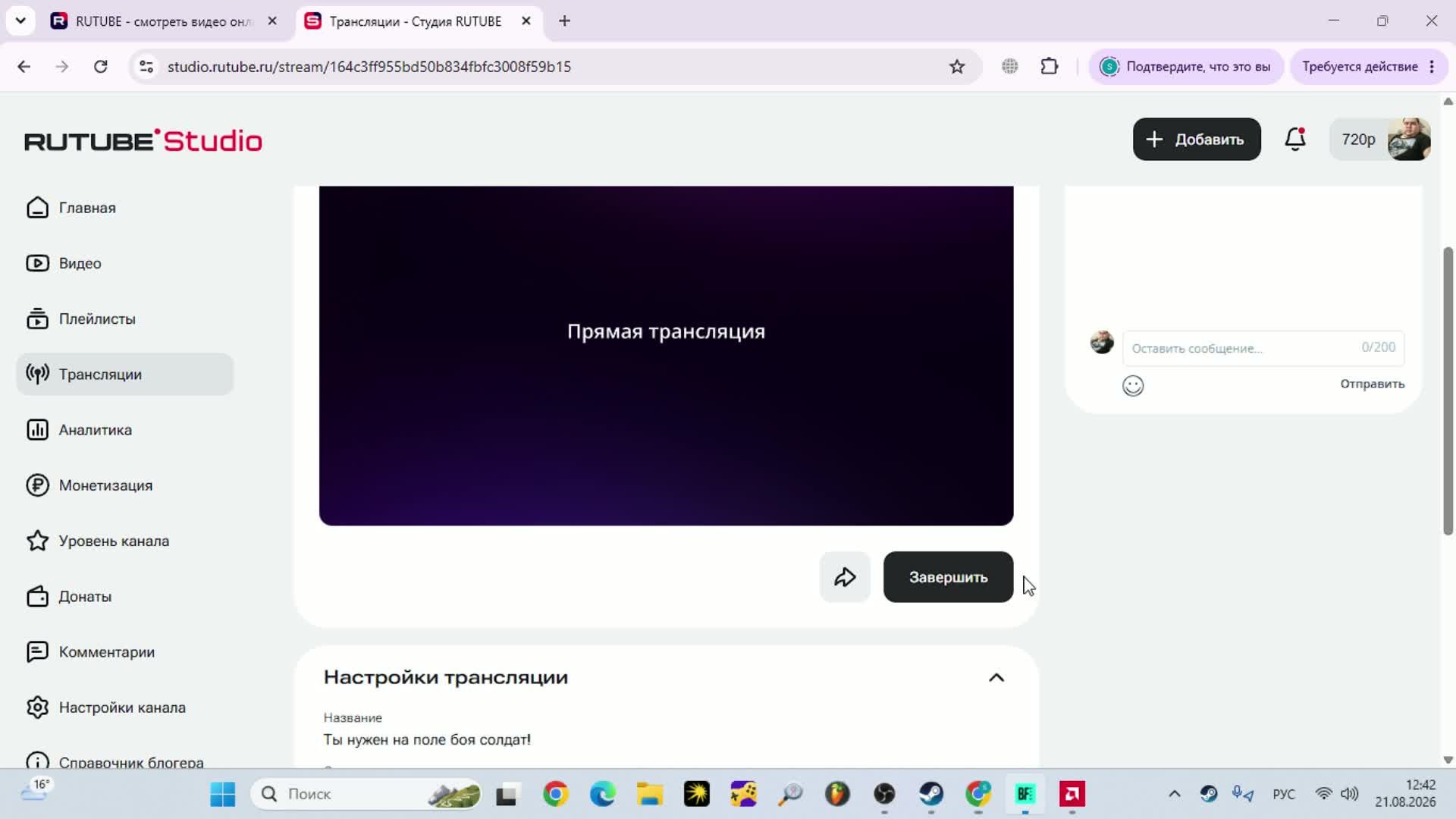The width and height of the screenshot is (1456, 819).
Task: Open the clock and date panel
Action: click(1406, 794)
